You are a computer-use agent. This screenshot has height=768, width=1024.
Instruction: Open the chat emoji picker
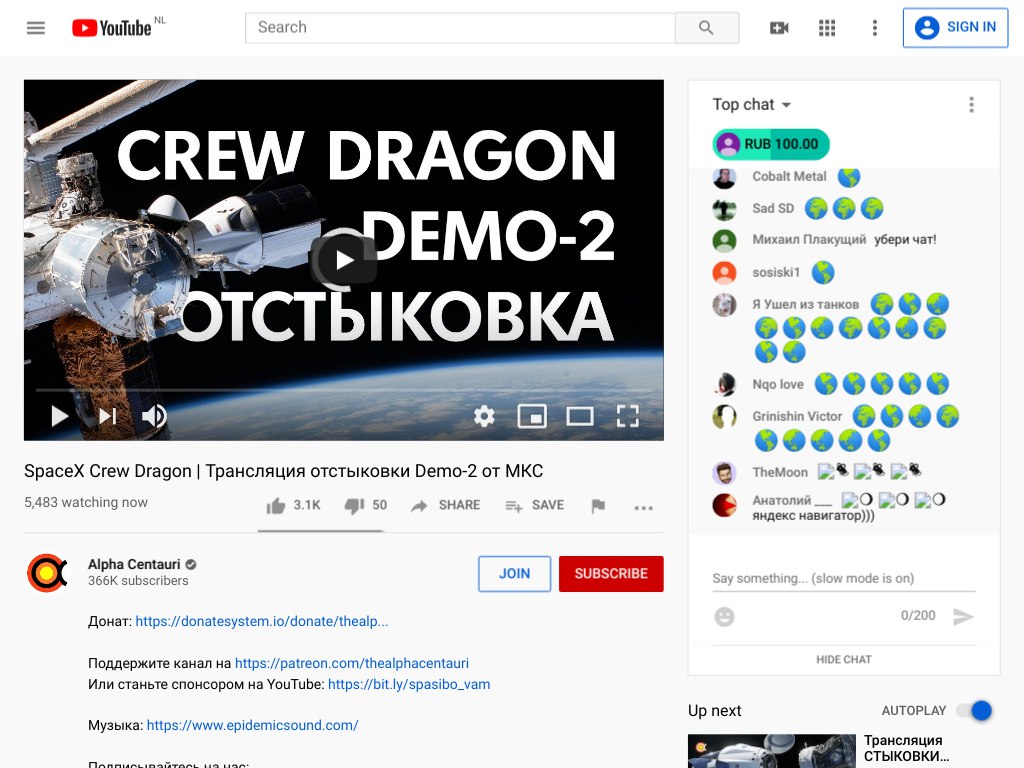(724, 616)
